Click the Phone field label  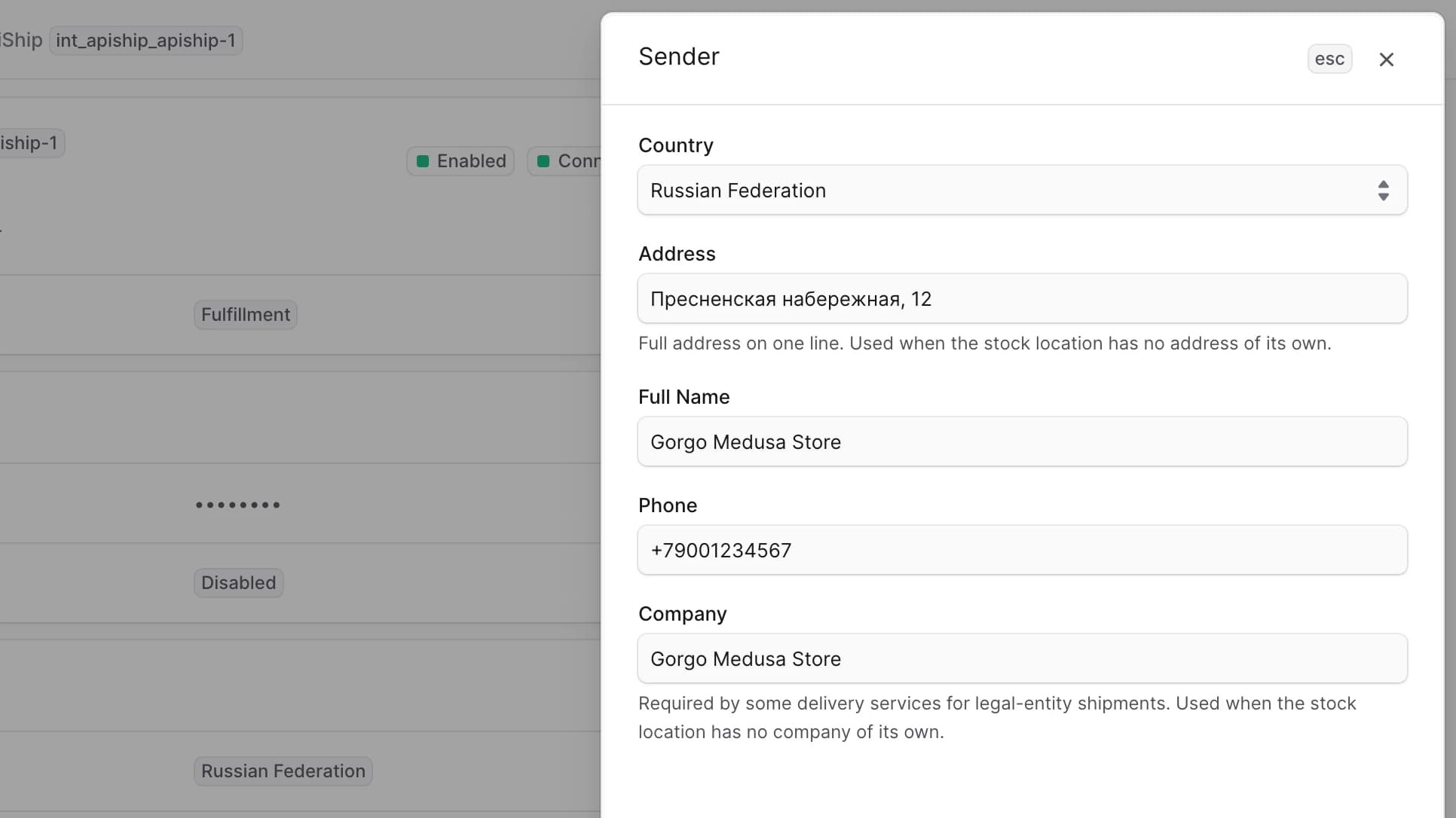(x=668, y=505)
